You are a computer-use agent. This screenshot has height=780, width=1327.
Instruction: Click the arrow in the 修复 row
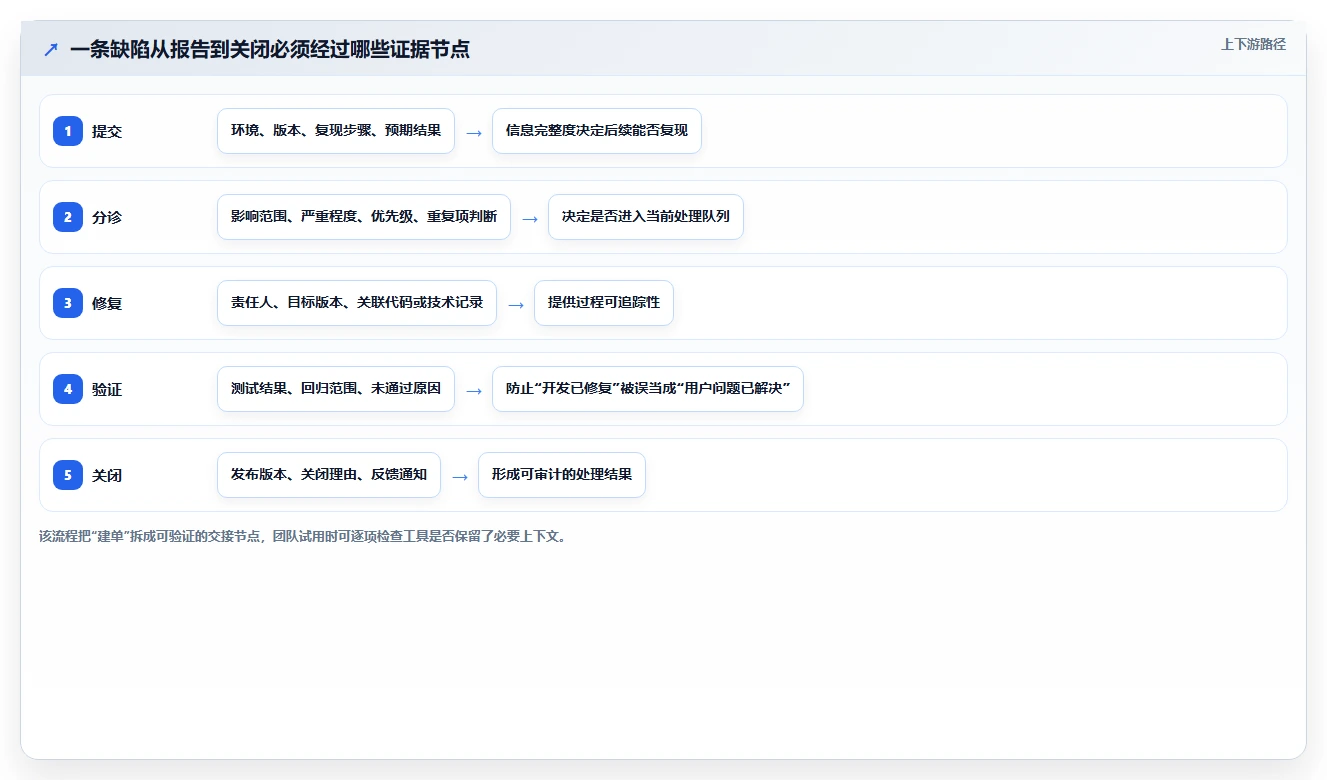(x=516, y=304)
